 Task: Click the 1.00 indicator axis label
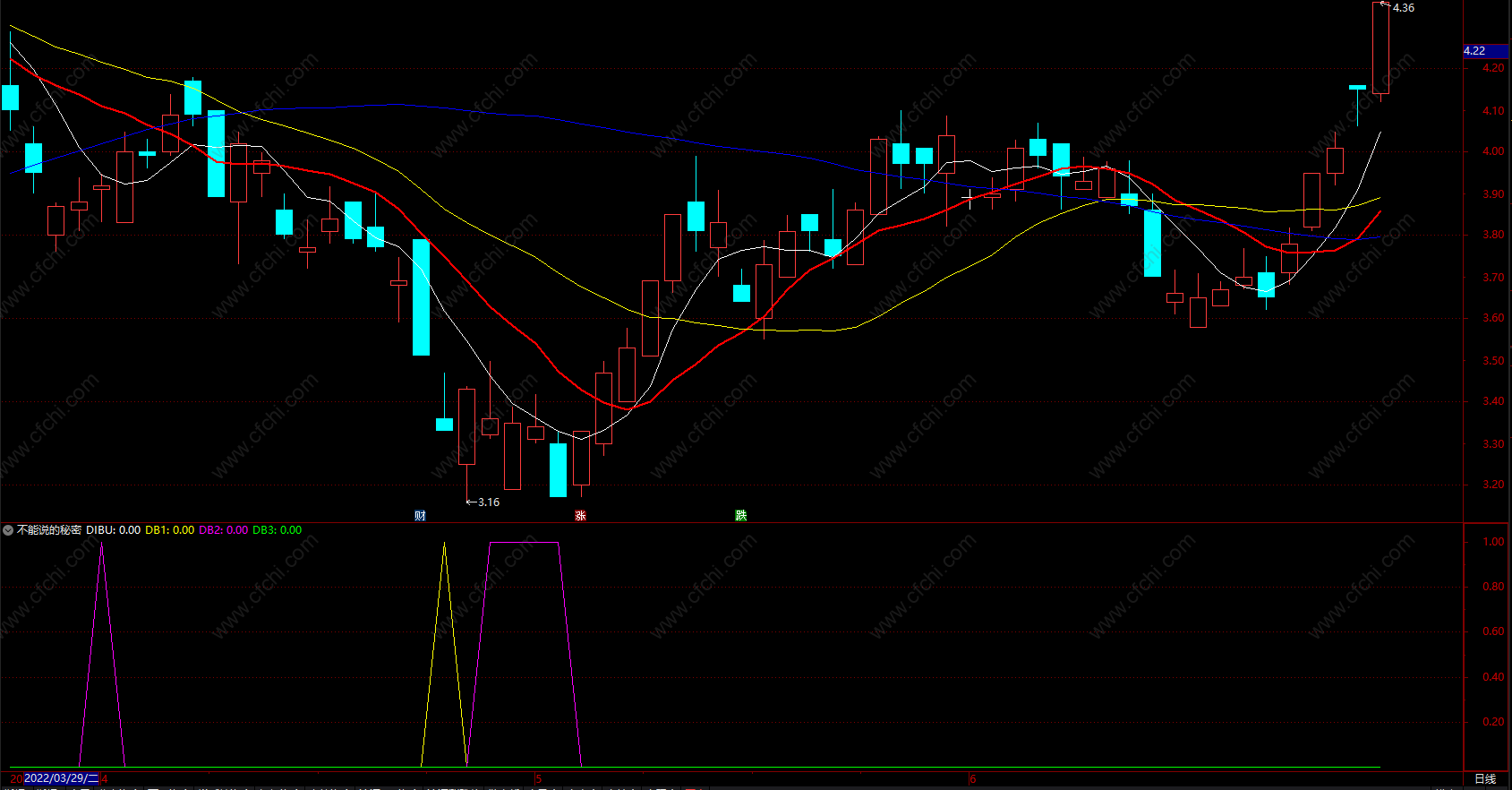[x=1493, y=542]
